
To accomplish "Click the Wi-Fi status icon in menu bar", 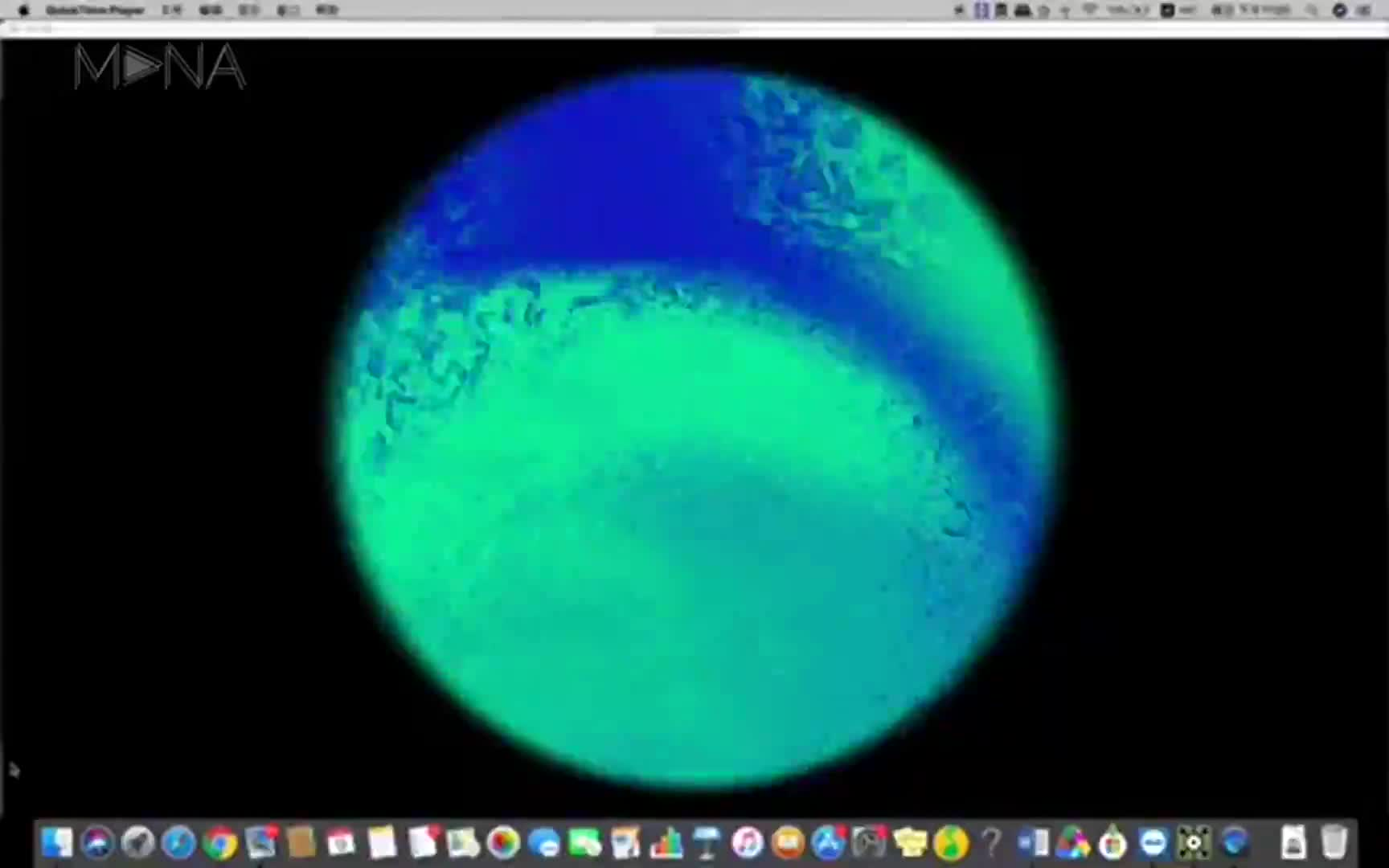I will (1090, 10).
